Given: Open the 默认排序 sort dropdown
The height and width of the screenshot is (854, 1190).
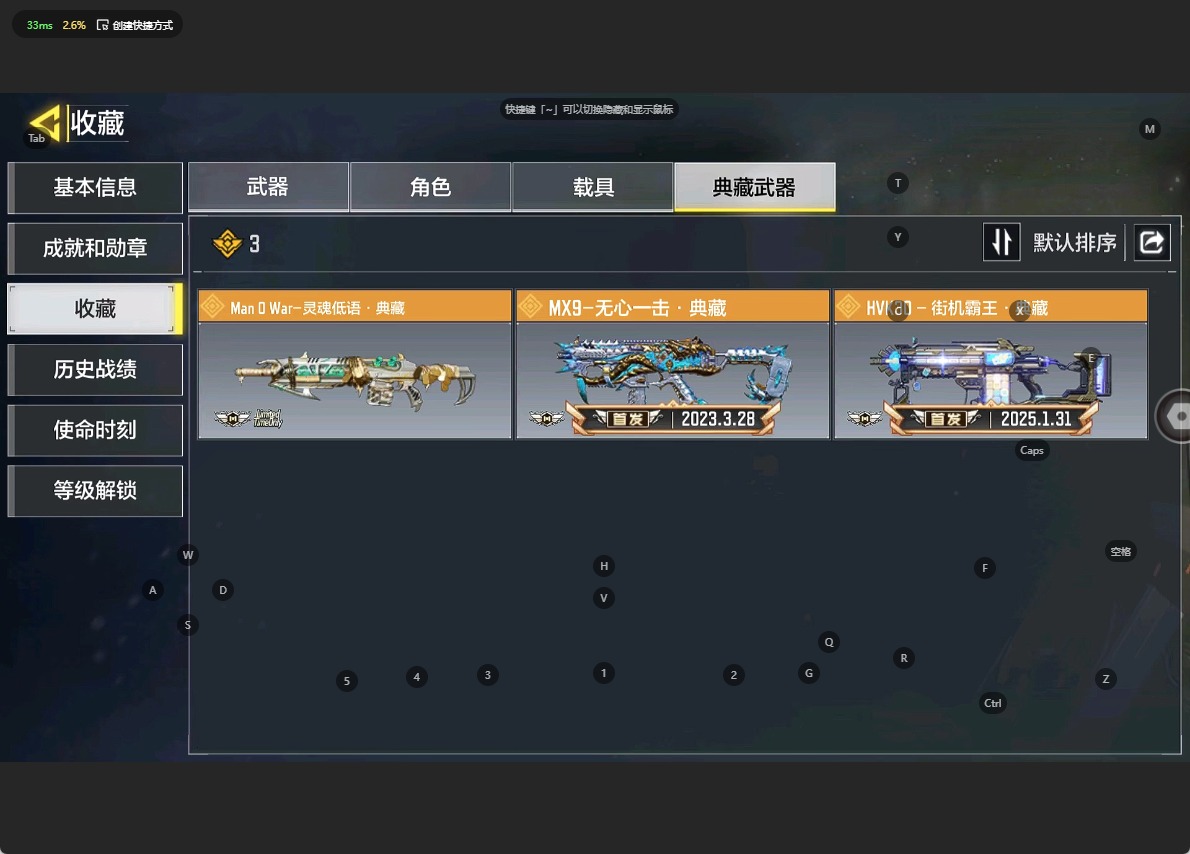Looking at the screenshot, I should pyautogui.click(x=1074, y=243).
